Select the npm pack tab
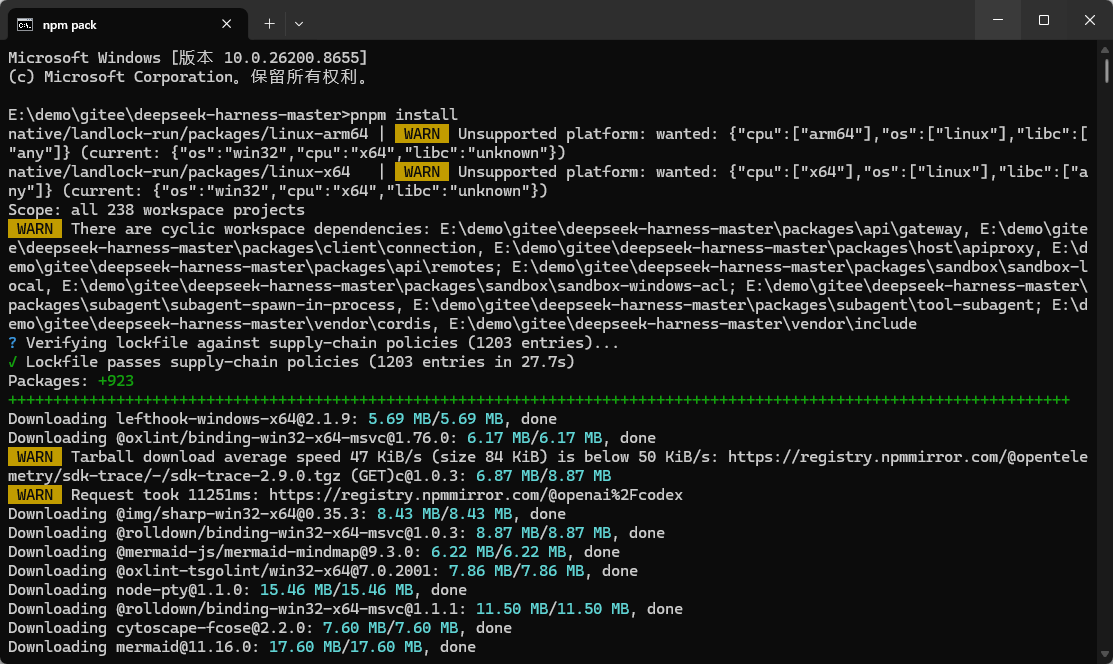The image size is (1113, 664). [x=128, y=24]
